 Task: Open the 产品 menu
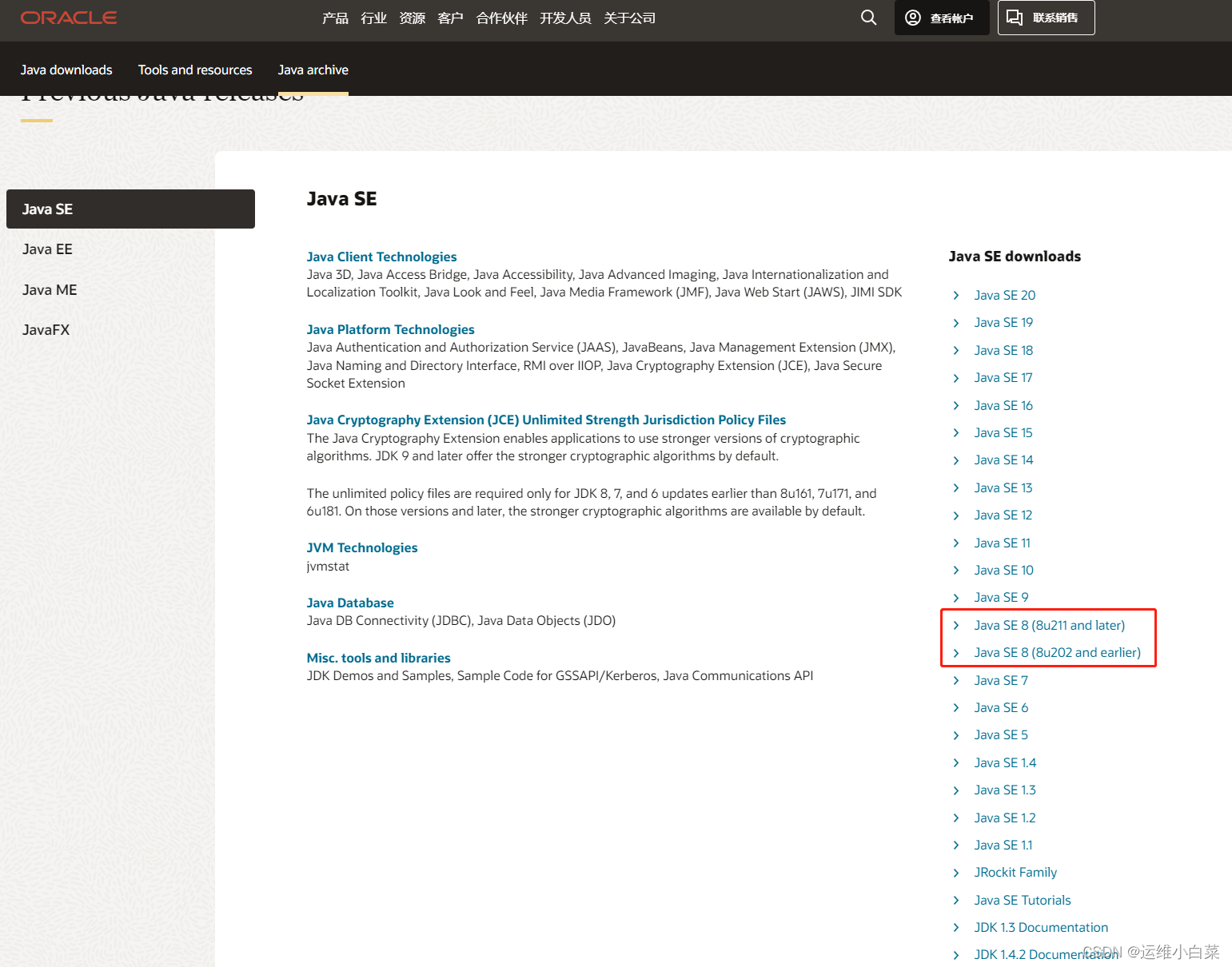click(x=335, y=18)
